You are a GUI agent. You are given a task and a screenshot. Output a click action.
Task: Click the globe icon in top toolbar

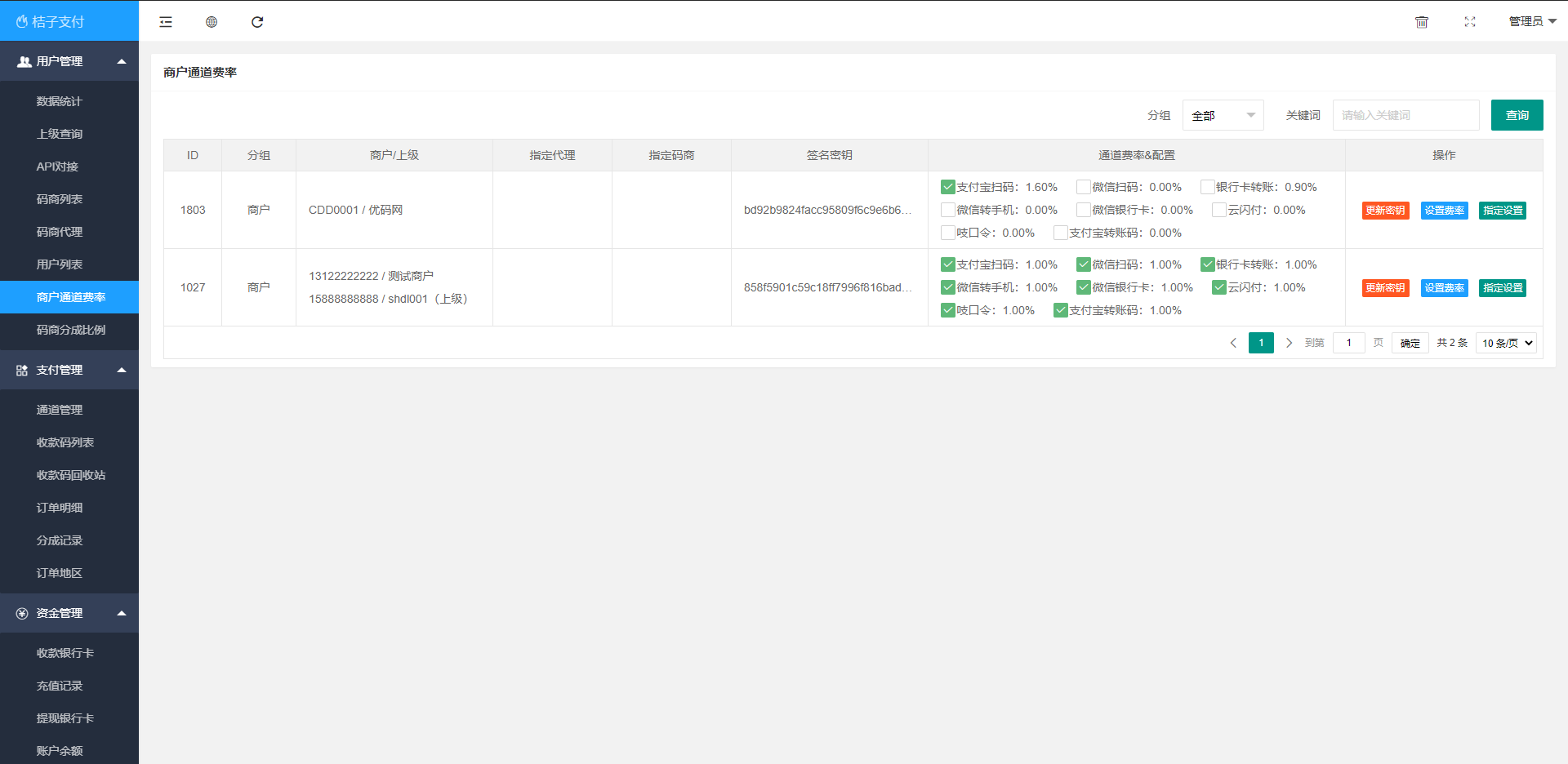[x=212, y=22]
